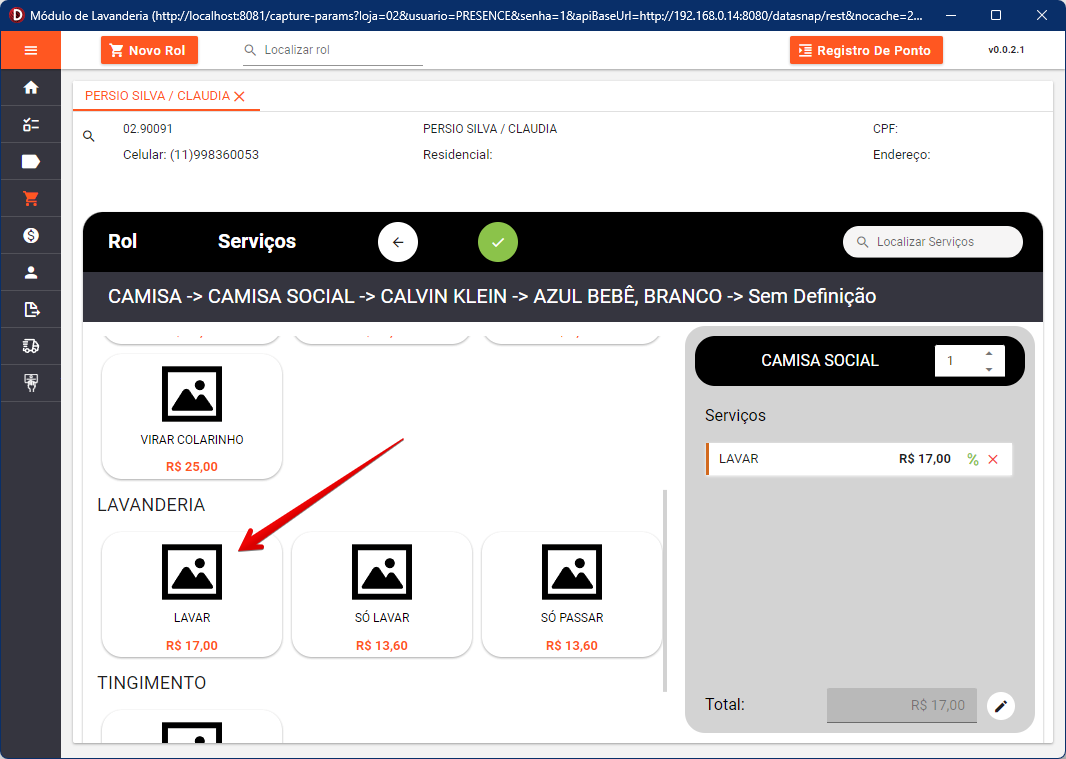Go back with the white arrow button
Screen dimensions: 1066x759
tap(398, 242)
